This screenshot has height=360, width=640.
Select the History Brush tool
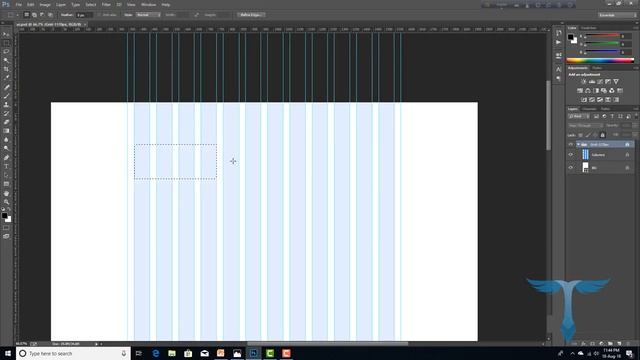6,113
